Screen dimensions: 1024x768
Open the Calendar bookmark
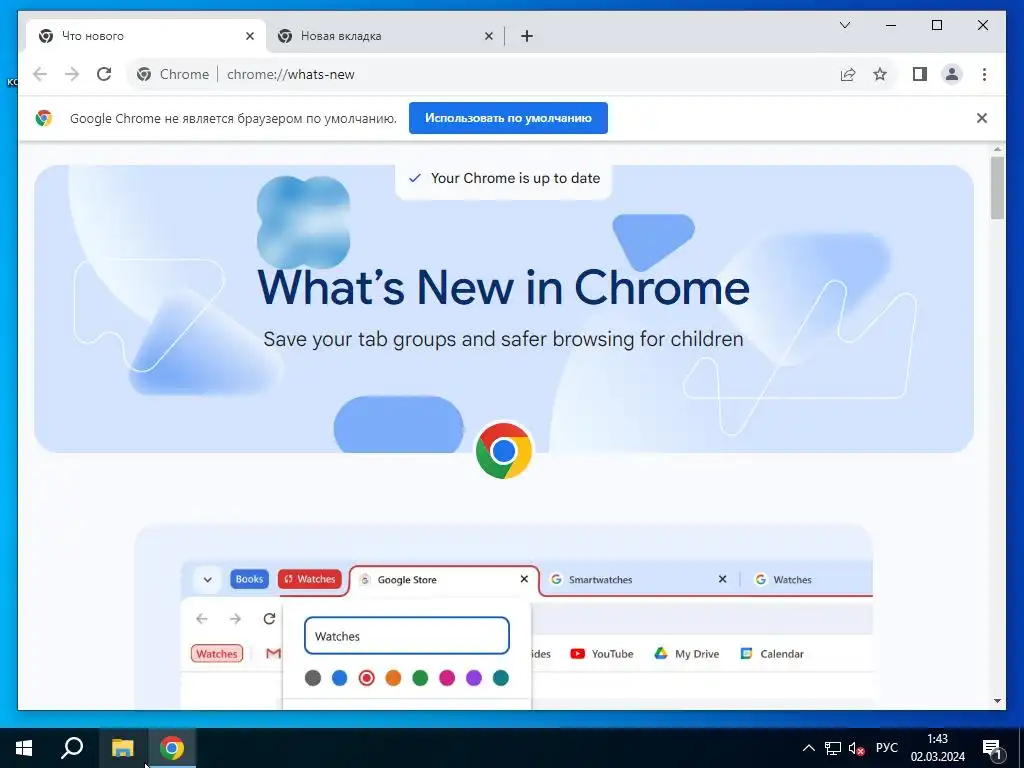coord(772,654)
